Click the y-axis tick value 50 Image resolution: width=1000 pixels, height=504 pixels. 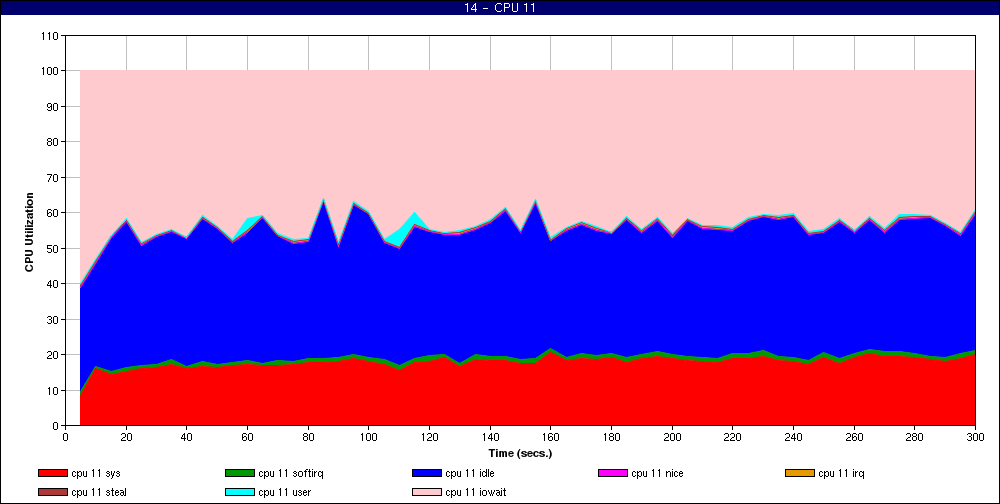pos(52,248)
